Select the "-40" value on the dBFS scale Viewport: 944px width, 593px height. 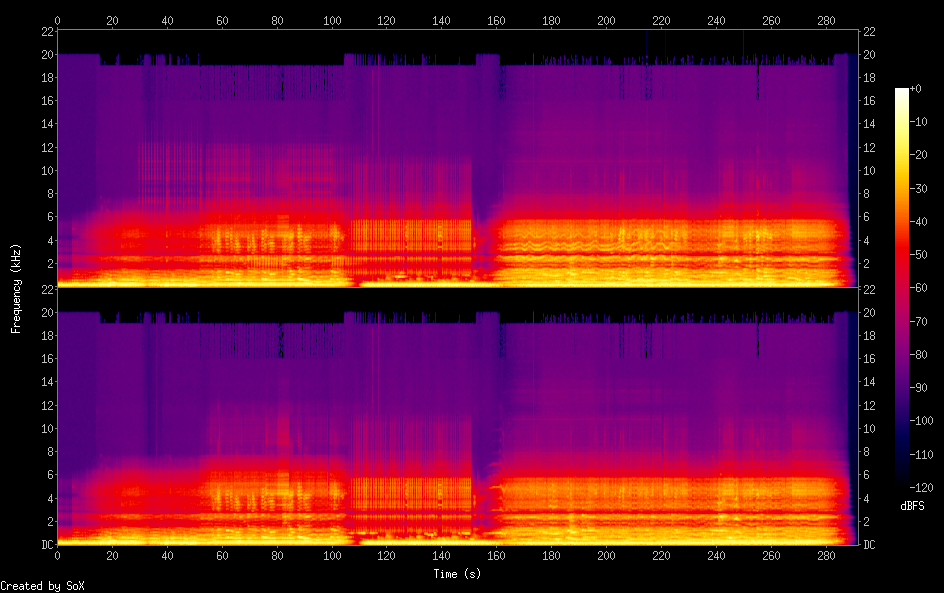[919, 222]
